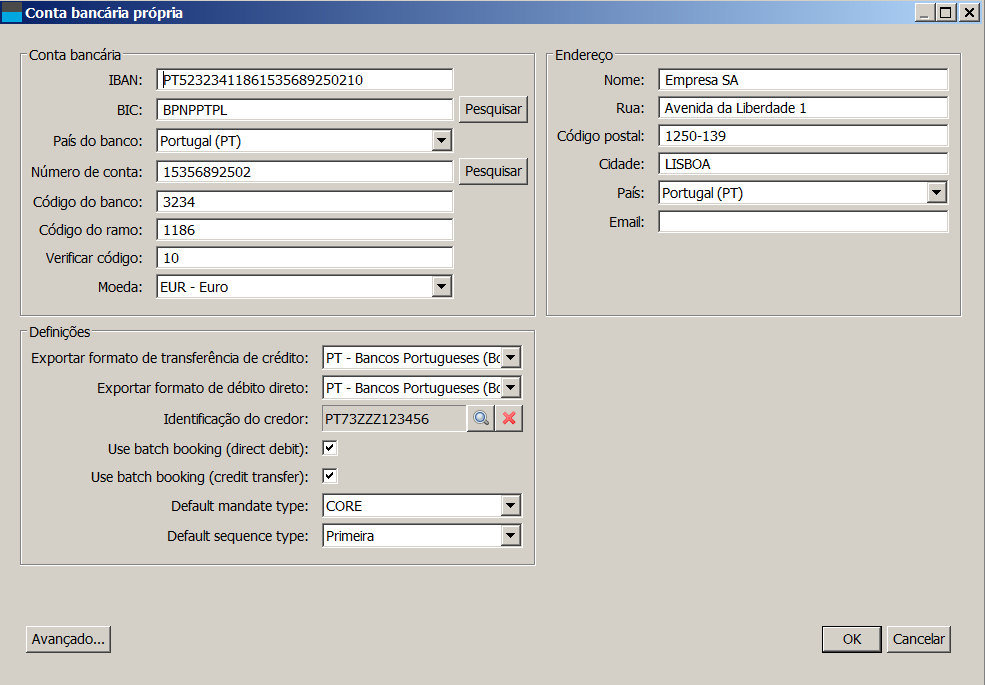Open the direct debit export format dropdown
Viewport: 985px width, 685px height.
pyautogui.click(x=511, y=388)
